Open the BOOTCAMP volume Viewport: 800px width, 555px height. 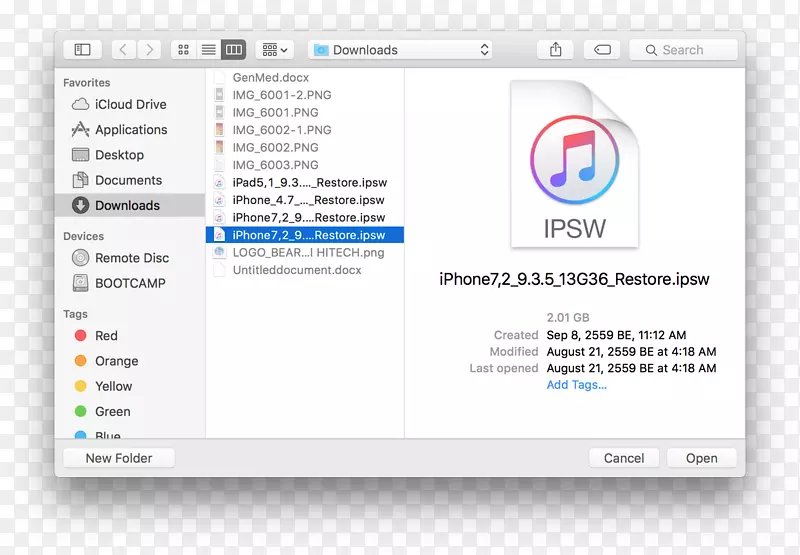click(x=130, y=283)
